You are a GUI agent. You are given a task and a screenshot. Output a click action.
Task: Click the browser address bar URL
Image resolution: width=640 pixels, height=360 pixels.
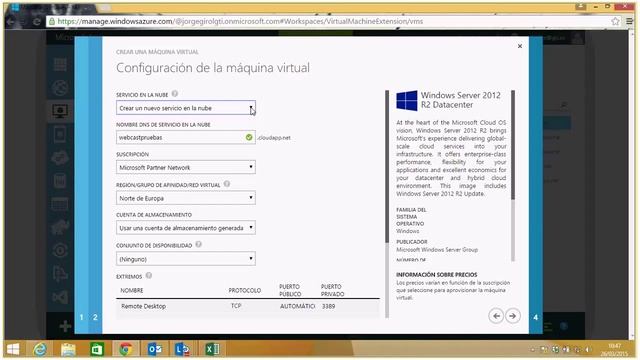[240, 21]
